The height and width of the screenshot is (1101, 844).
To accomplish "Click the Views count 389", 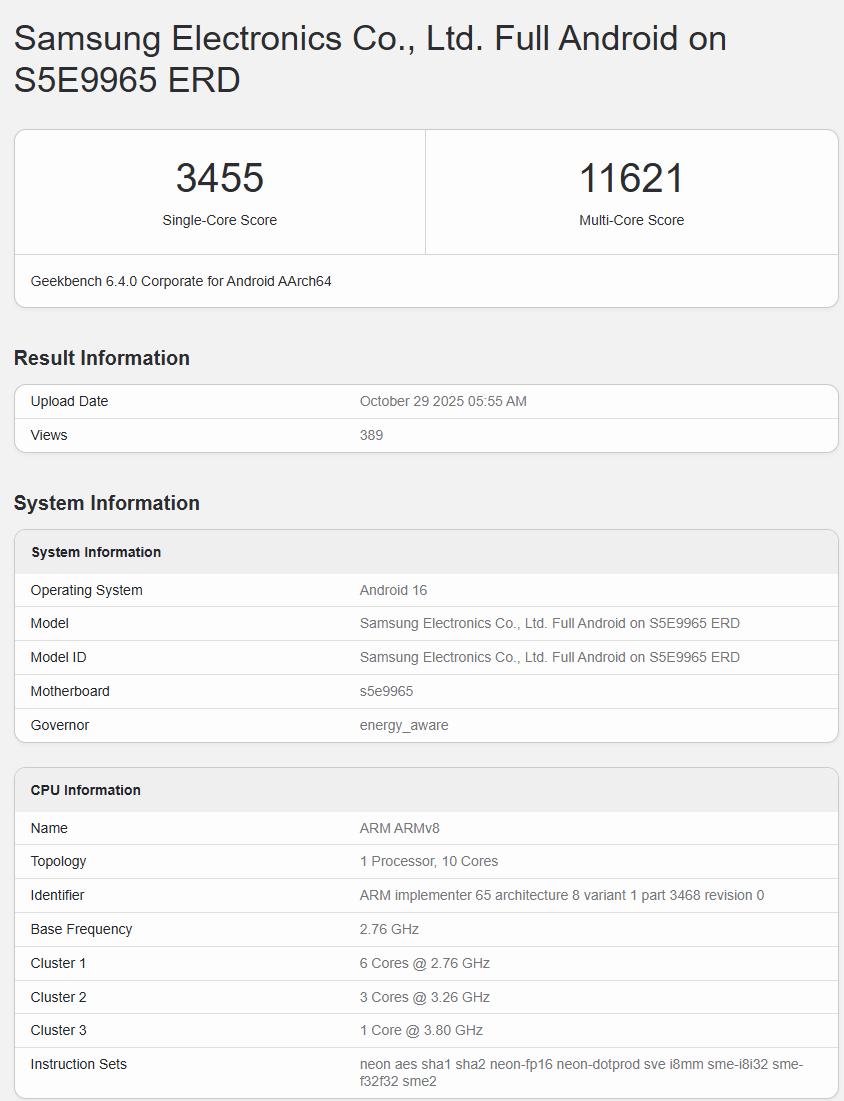I will tap(371, 435).
